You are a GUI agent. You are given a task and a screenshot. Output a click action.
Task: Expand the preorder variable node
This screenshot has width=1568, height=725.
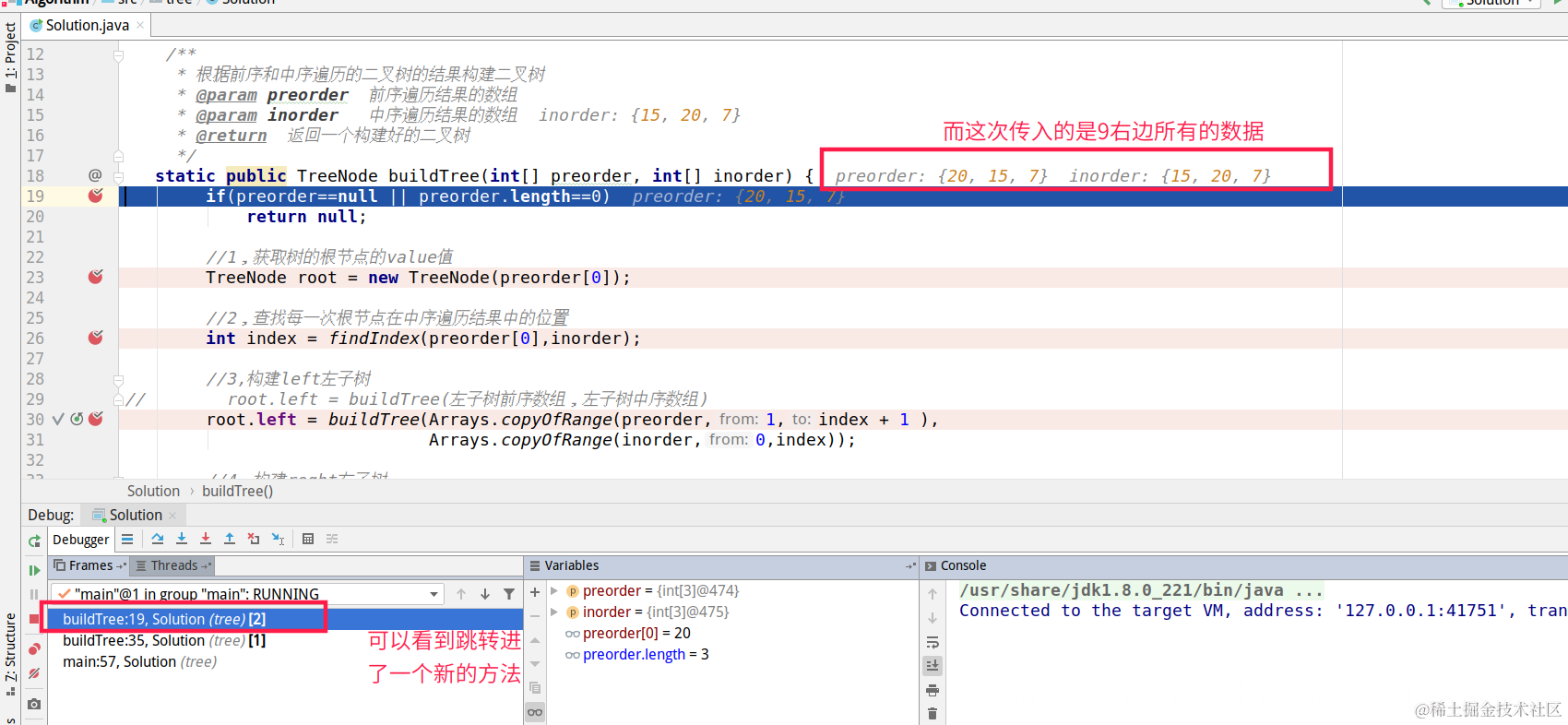554,590
